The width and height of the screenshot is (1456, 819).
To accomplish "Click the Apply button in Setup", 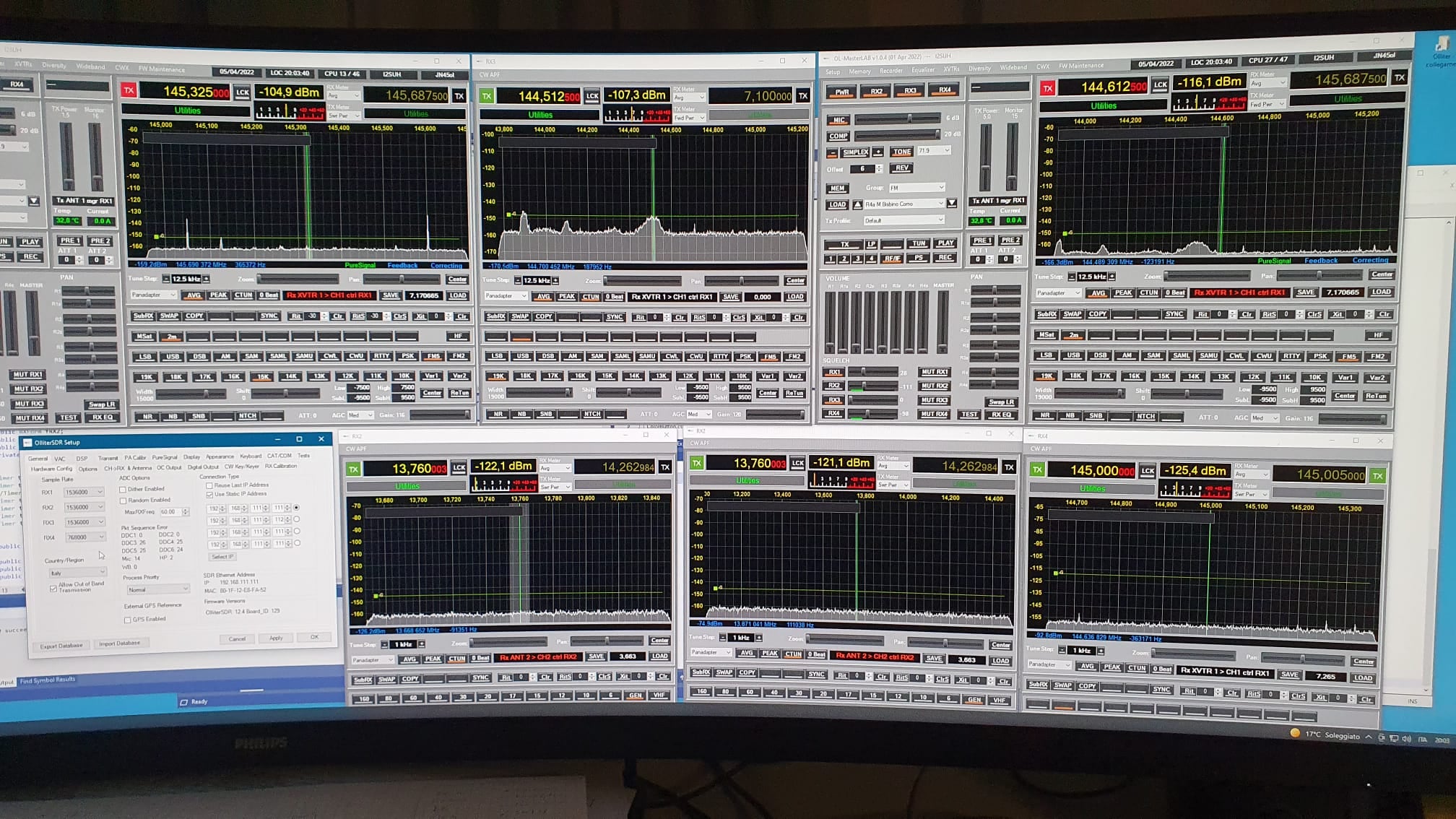I will [x=276, y=638].
